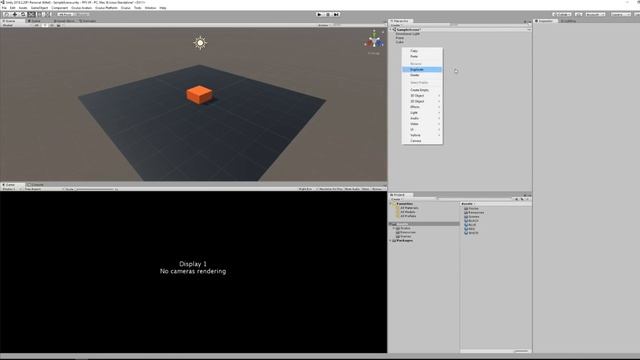Open the Hierarchy Create dropdown

(396, 25)
